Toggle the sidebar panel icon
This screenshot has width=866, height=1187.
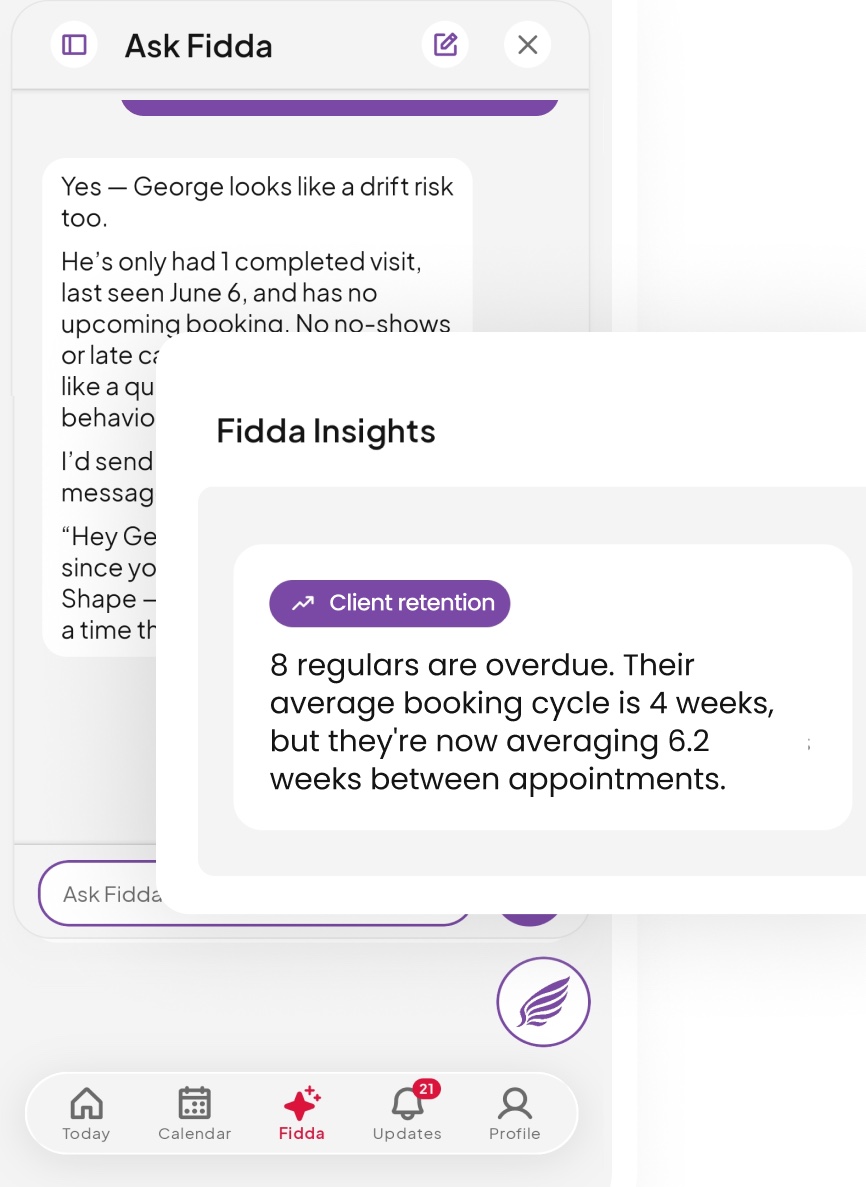(x=74, y=45)
